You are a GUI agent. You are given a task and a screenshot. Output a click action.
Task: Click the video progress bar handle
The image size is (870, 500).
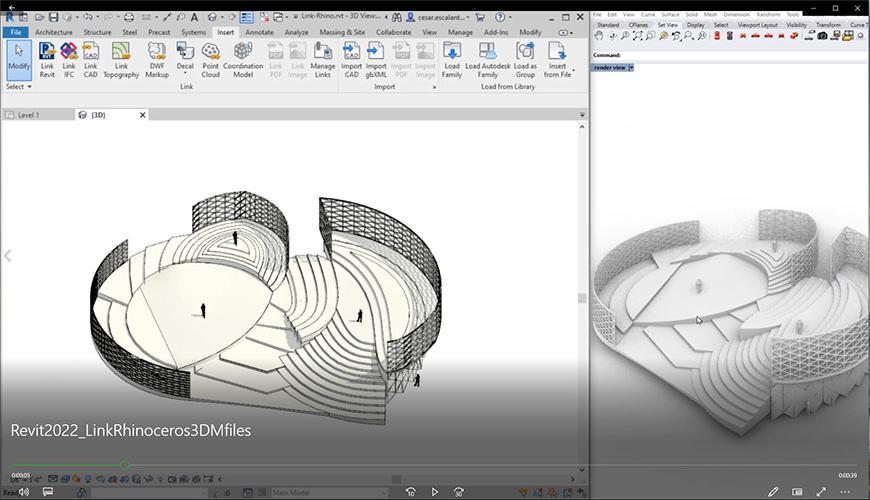pos(125,465)
